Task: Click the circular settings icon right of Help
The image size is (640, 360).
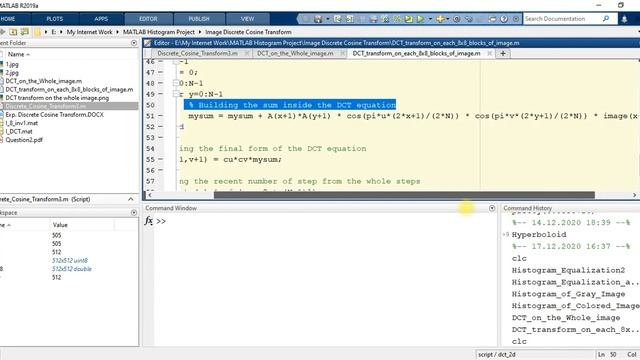Action: [516, 19]
